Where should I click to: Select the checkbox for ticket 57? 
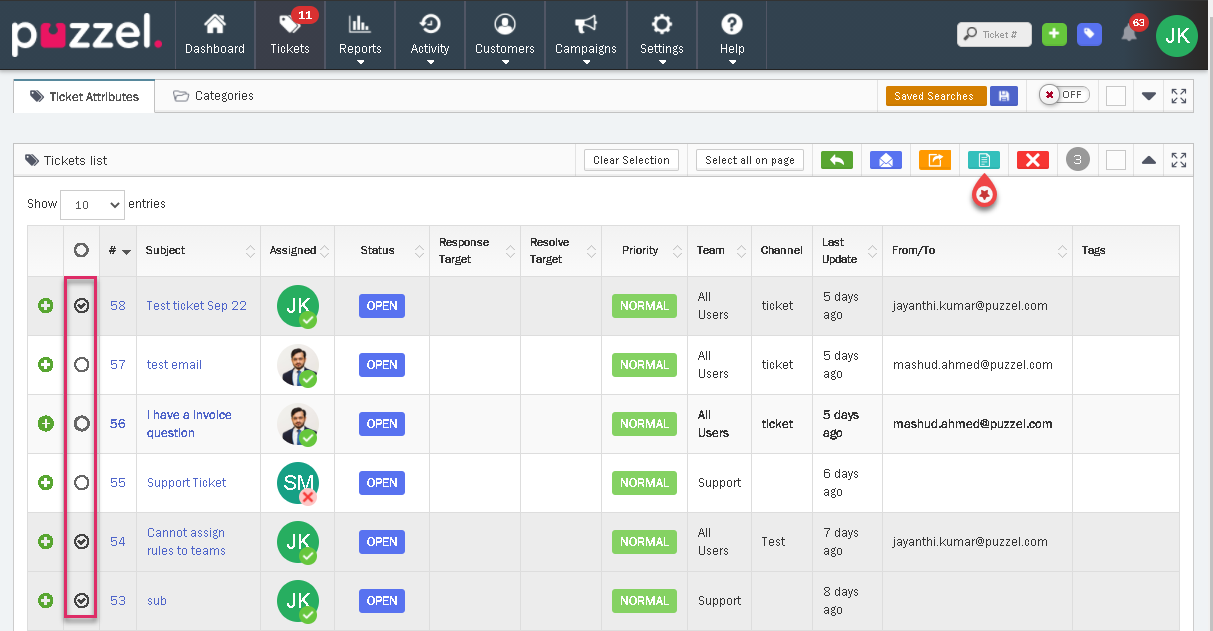click(x=82, y=365)
